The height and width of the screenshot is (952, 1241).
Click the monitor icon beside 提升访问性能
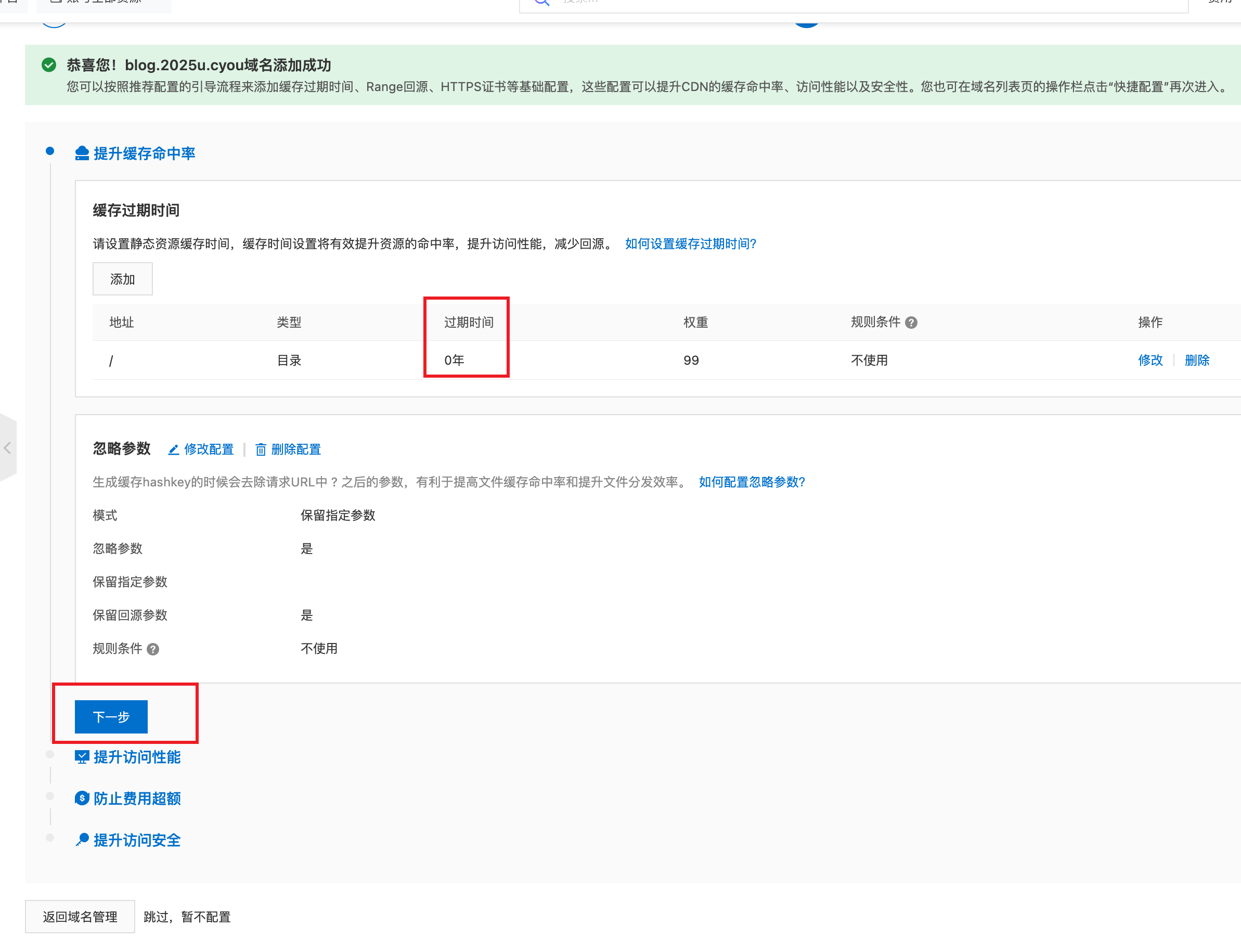(x=82, y=757)
